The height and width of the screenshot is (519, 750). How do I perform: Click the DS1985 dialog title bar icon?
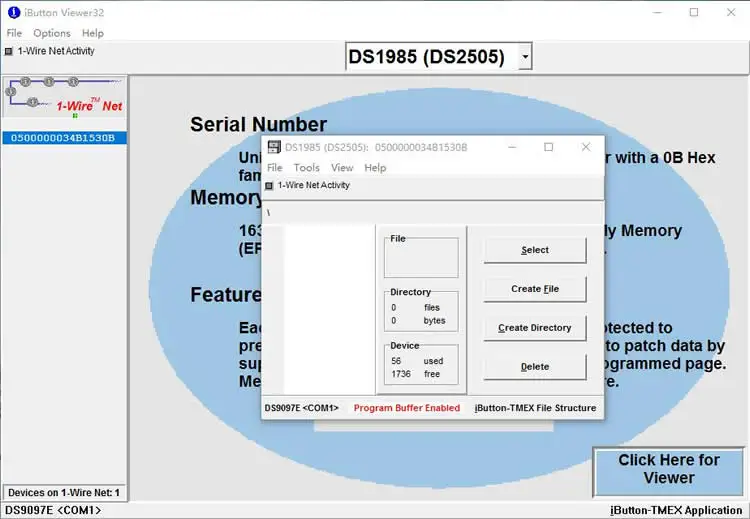(x=274, y=147)
